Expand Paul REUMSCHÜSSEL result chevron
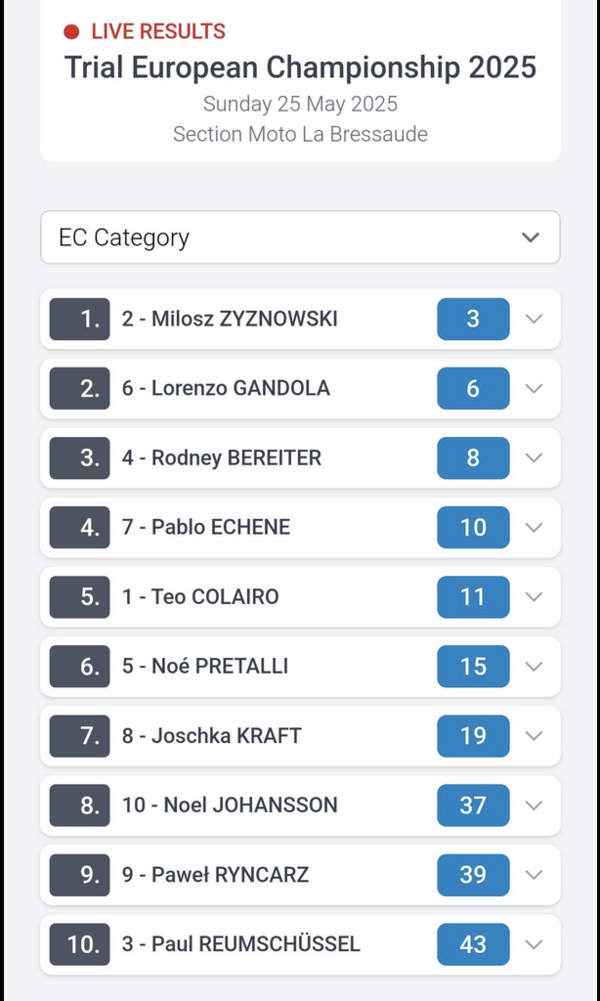This screenshot has height=1001, width=600. (534, 944)
